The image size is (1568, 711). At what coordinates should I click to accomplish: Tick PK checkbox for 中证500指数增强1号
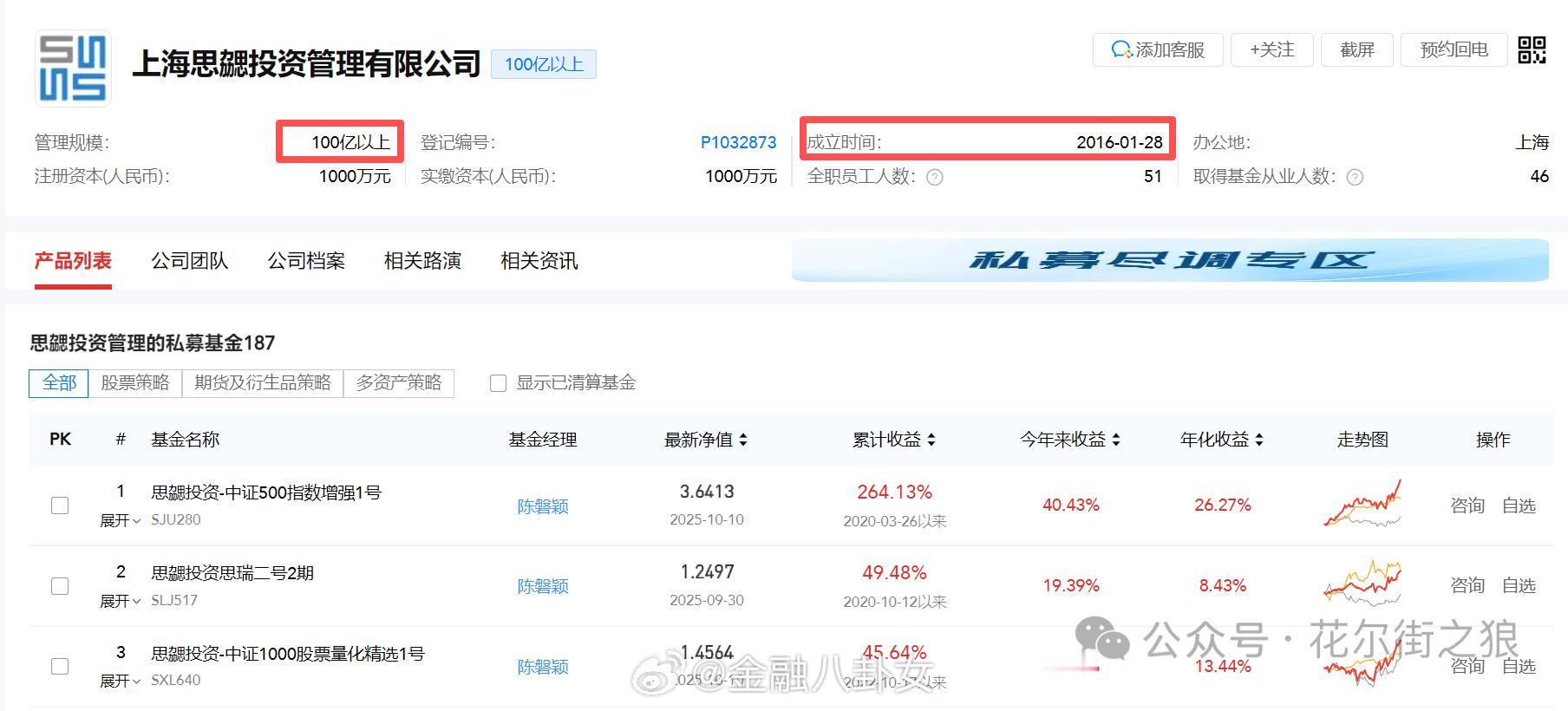(x=60, y=506)
